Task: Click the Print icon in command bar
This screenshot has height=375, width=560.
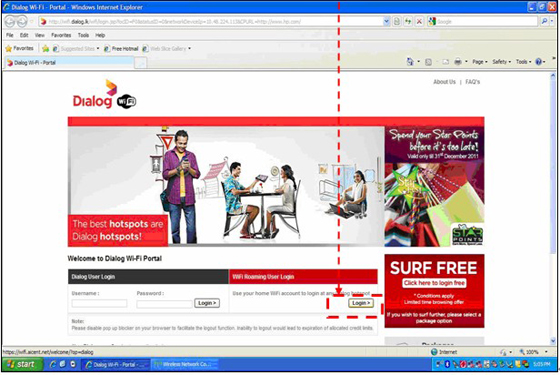Action: point(458,62)
